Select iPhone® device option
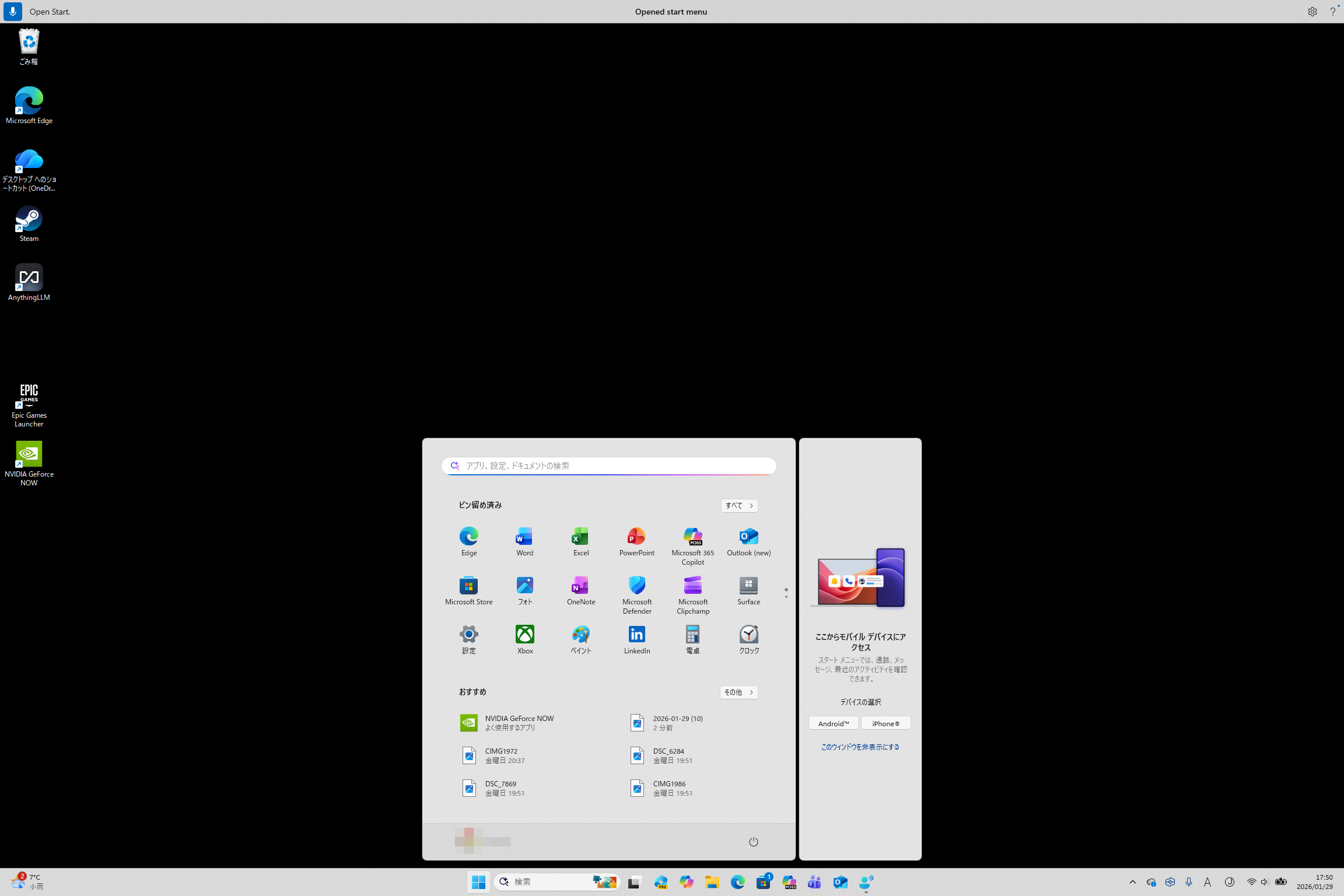The width and height of the screenshot is (1344, 896). tap(885, 723)
